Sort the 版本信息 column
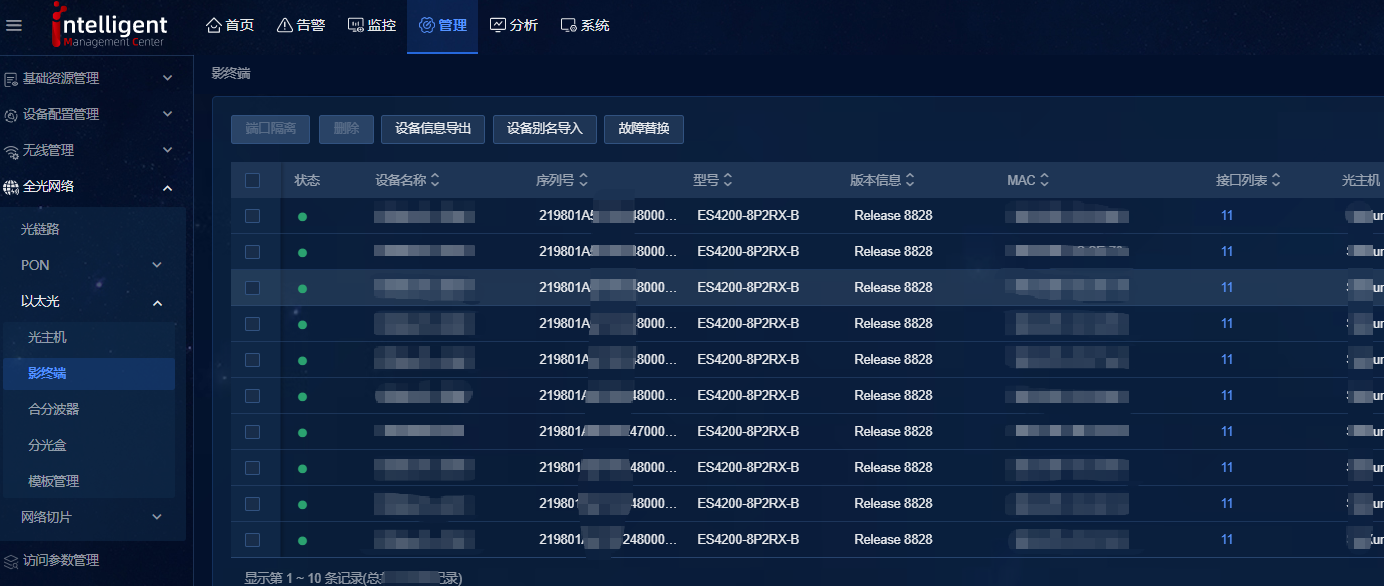 [910, 181]
